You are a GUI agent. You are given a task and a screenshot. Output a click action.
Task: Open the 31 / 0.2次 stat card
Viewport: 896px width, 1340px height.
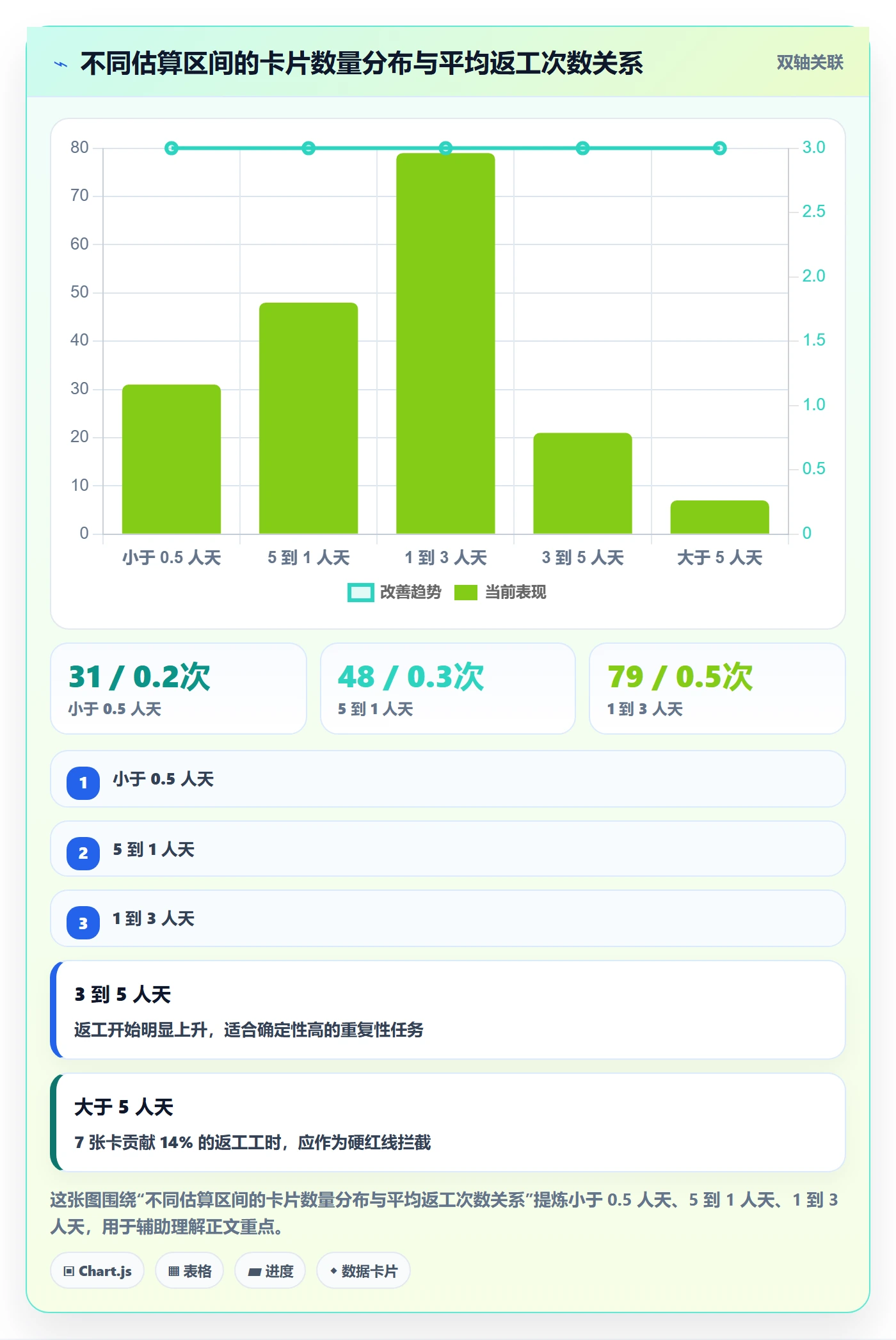(179, 689)
